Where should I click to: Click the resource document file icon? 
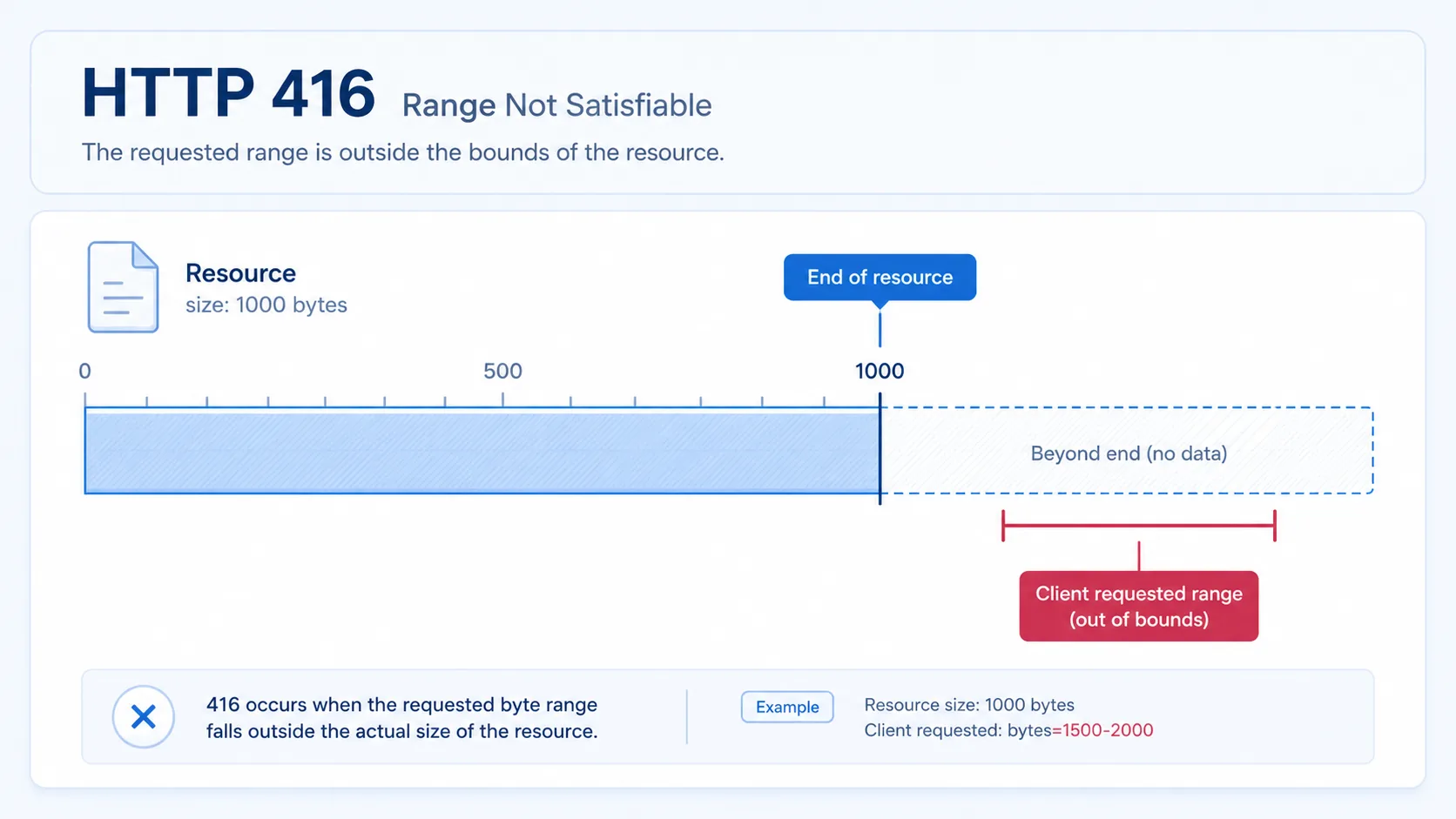point(123,287)
